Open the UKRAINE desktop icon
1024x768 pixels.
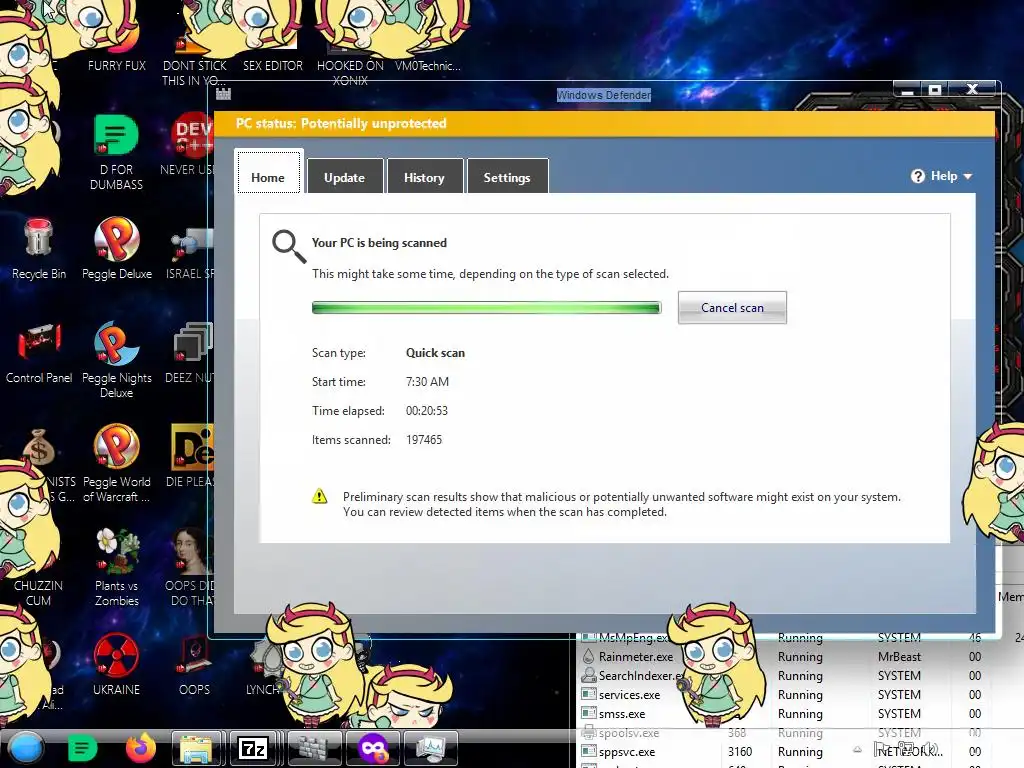coord(116,665)
